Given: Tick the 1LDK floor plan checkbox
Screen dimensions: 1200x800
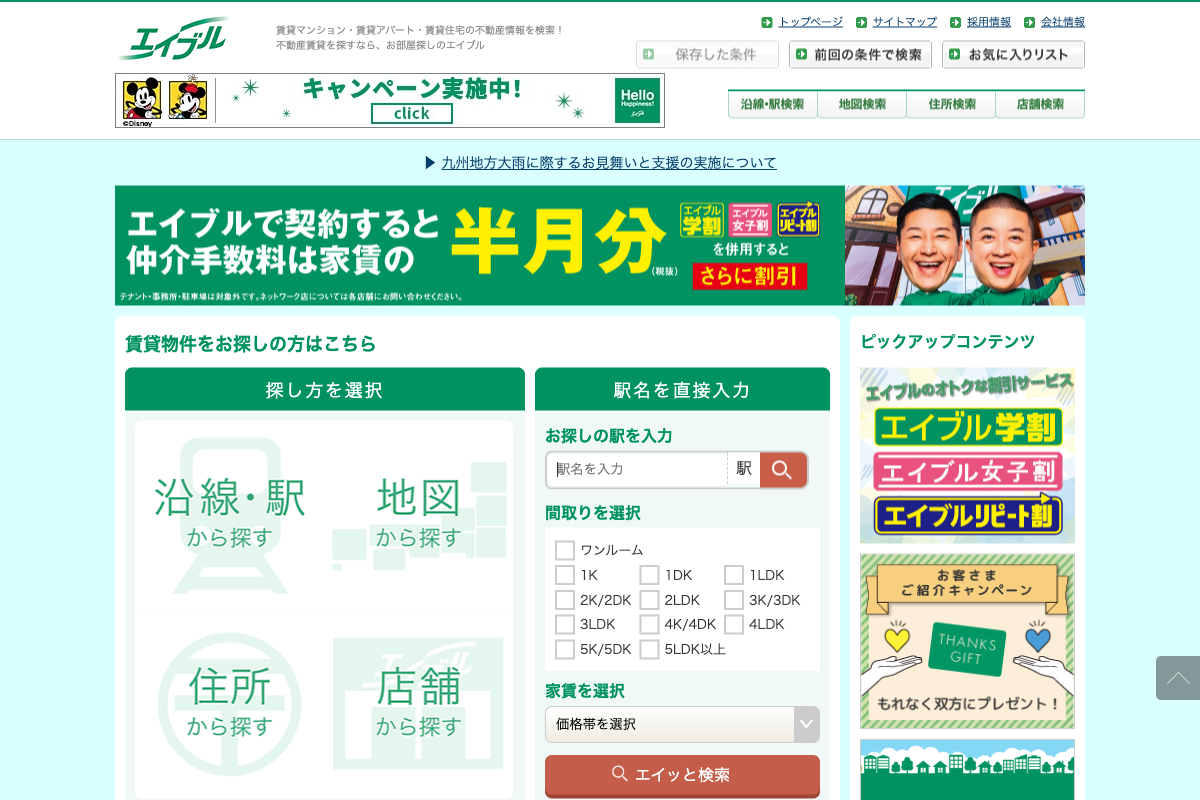Looking at the screenshot, I should (x=734, y=575).
